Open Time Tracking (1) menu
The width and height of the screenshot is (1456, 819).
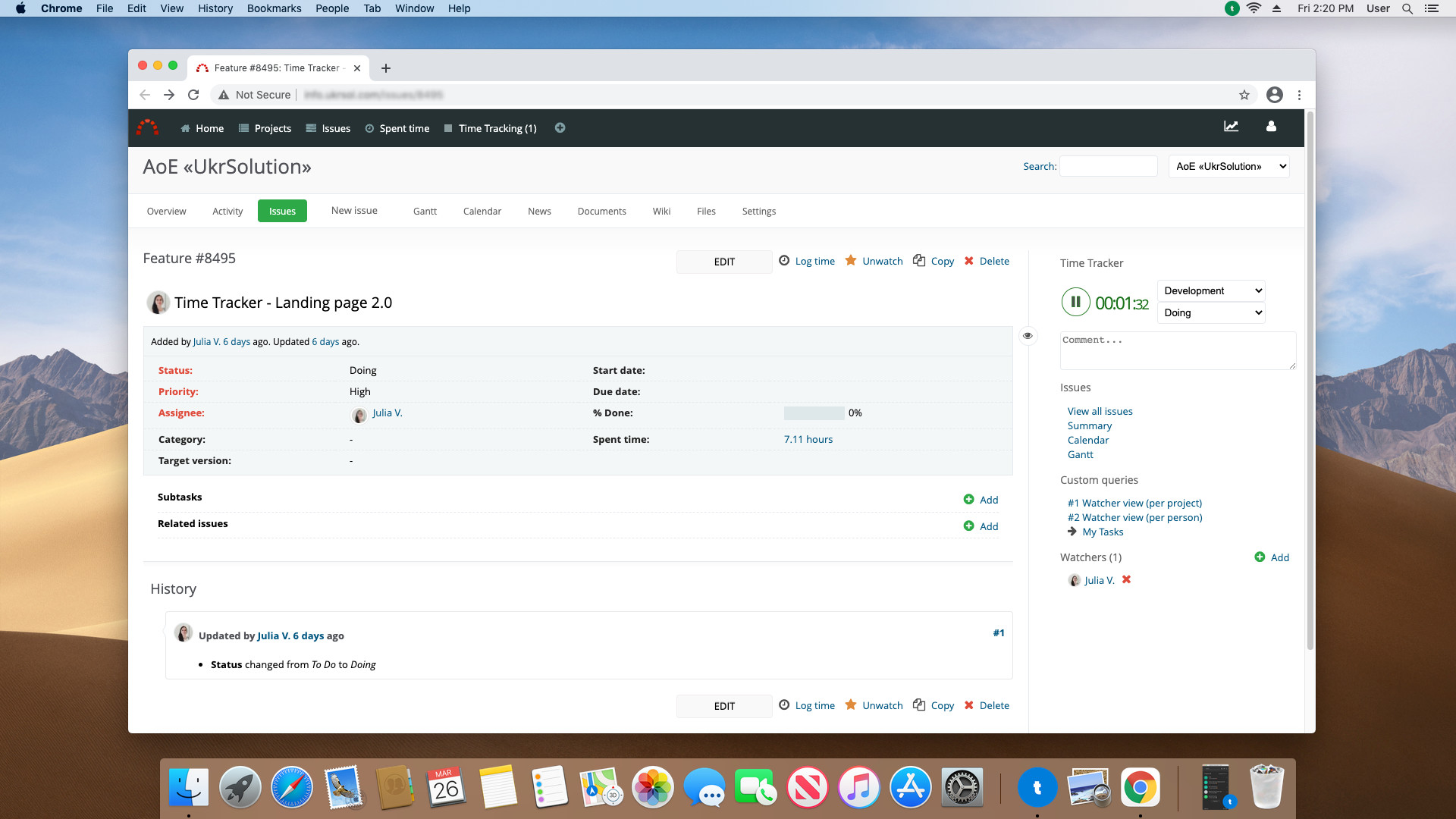490,128
